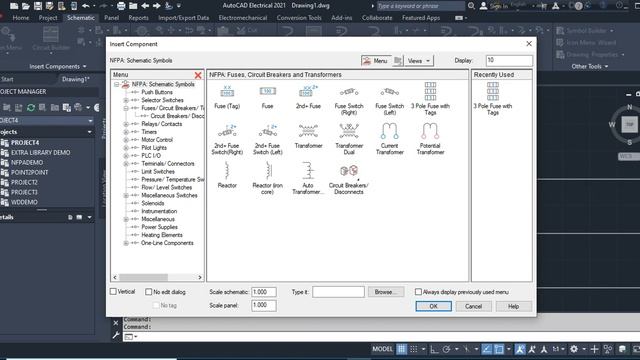Open the Insert Components panel dropdown

tap(58, 67)
